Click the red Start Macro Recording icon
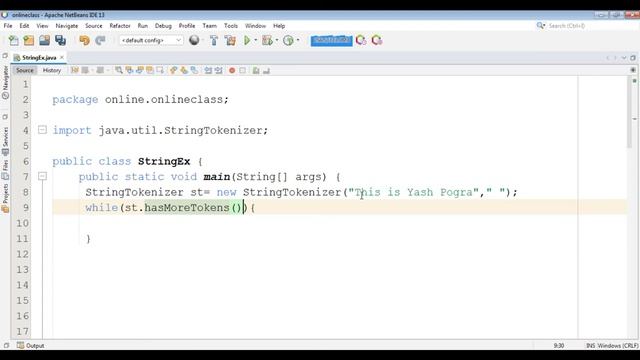 [x=232, y=70]
